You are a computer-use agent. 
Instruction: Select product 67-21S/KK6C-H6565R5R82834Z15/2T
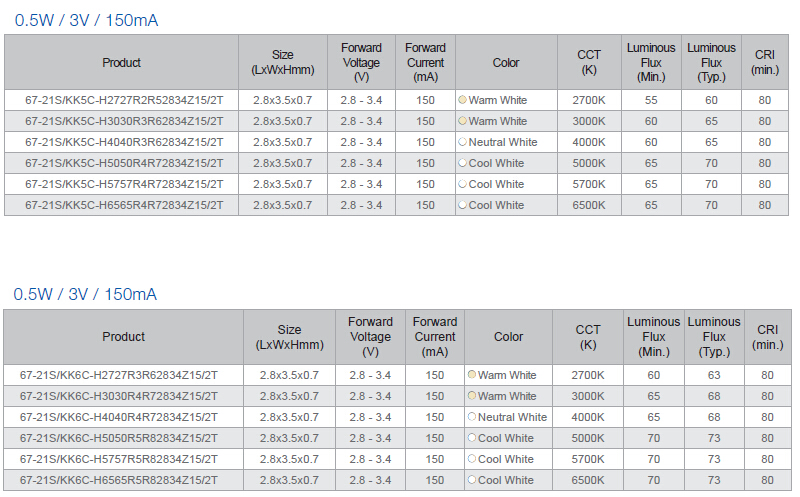point(118,480)
